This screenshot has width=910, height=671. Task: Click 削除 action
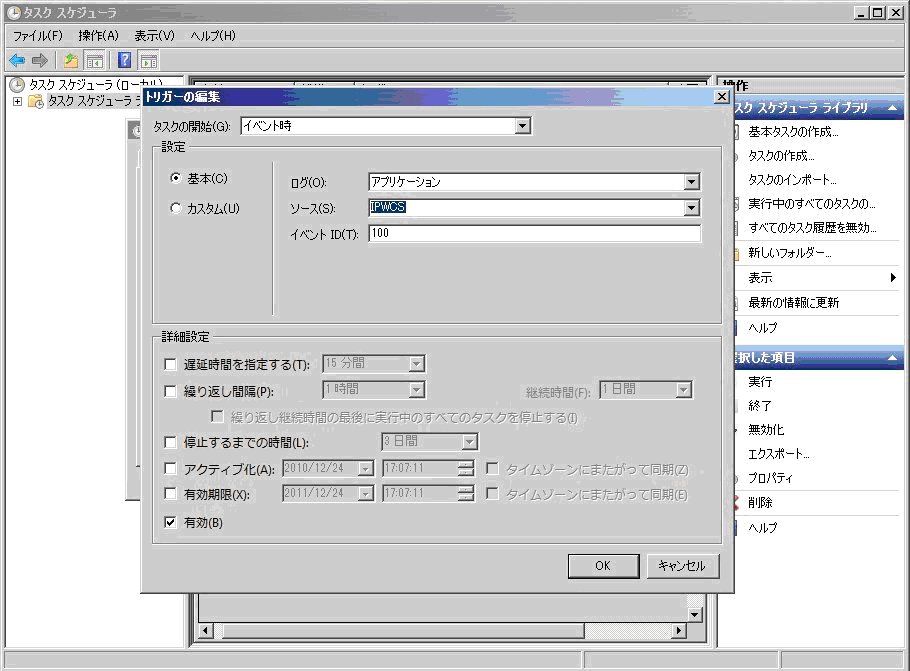[x=760, y=503]
